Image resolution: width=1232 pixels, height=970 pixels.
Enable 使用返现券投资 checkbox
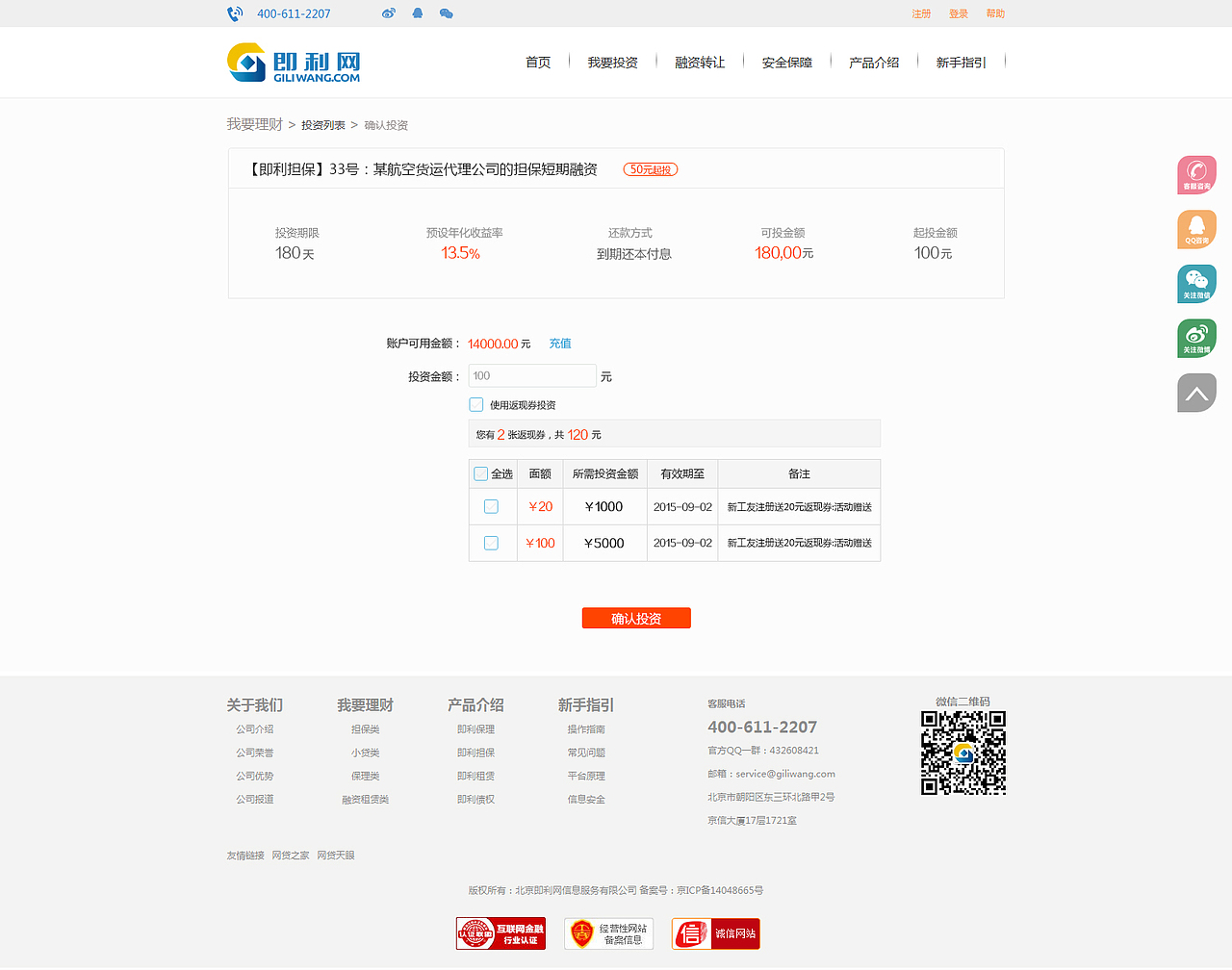pyautogui.click(x=475, y=404)
